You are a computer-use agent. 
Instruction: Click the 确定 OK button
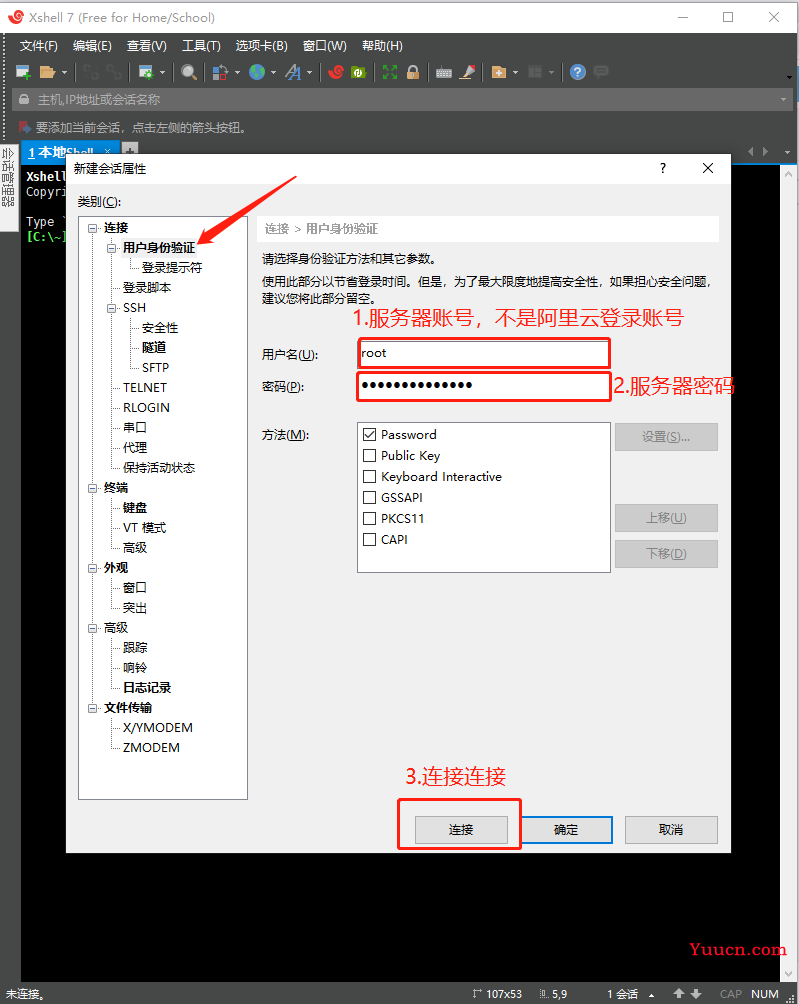(x=566, y=830)
